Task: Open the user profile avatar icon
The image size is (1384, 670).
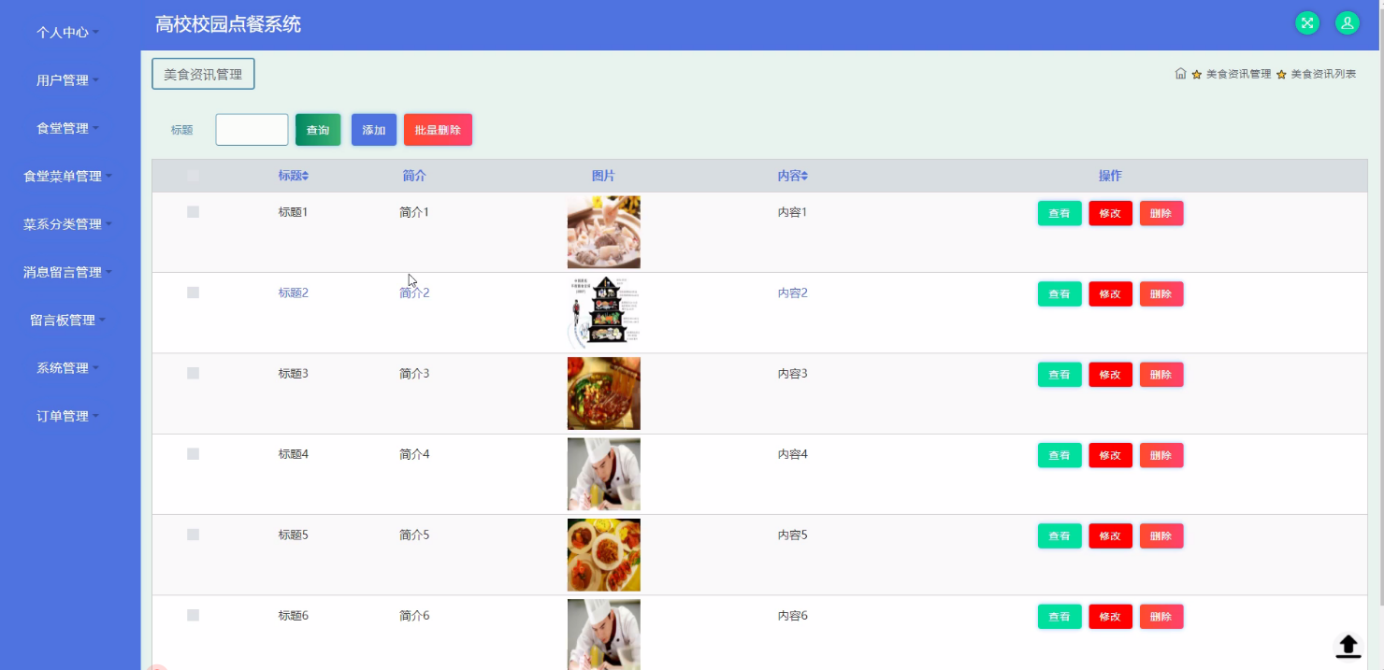Action: tap(1347, 23)
